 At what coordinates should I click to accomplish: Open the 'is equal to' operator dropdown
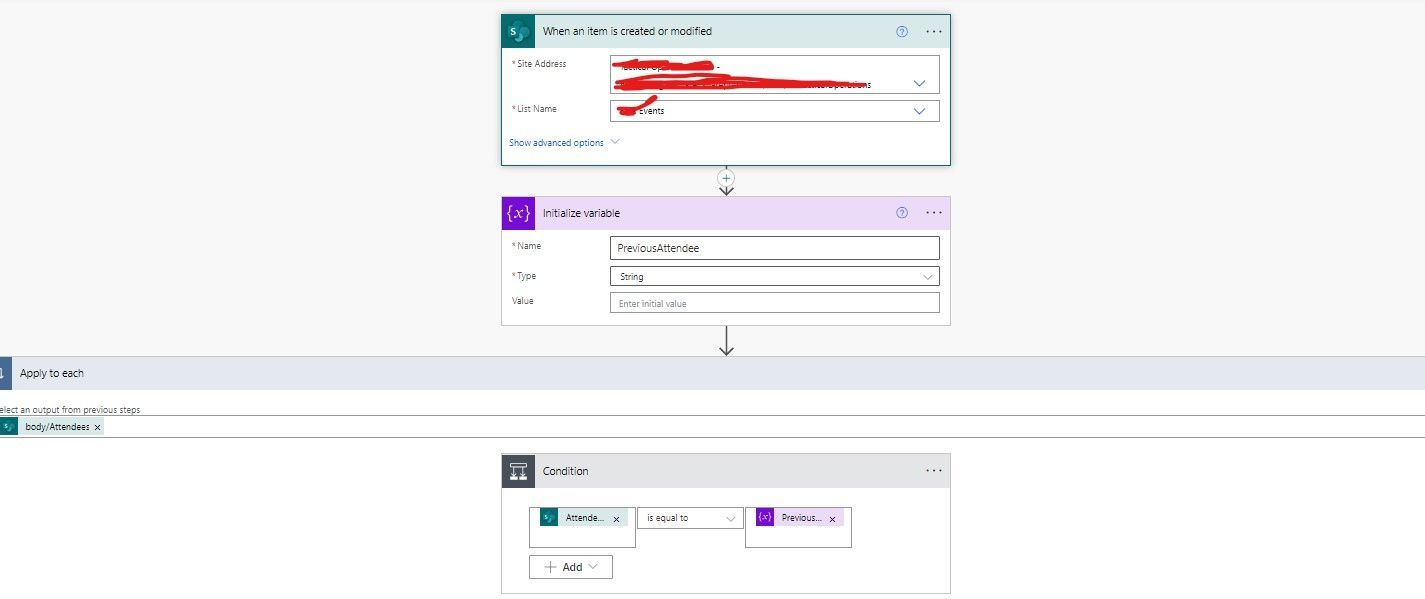[x=690, y=518]
